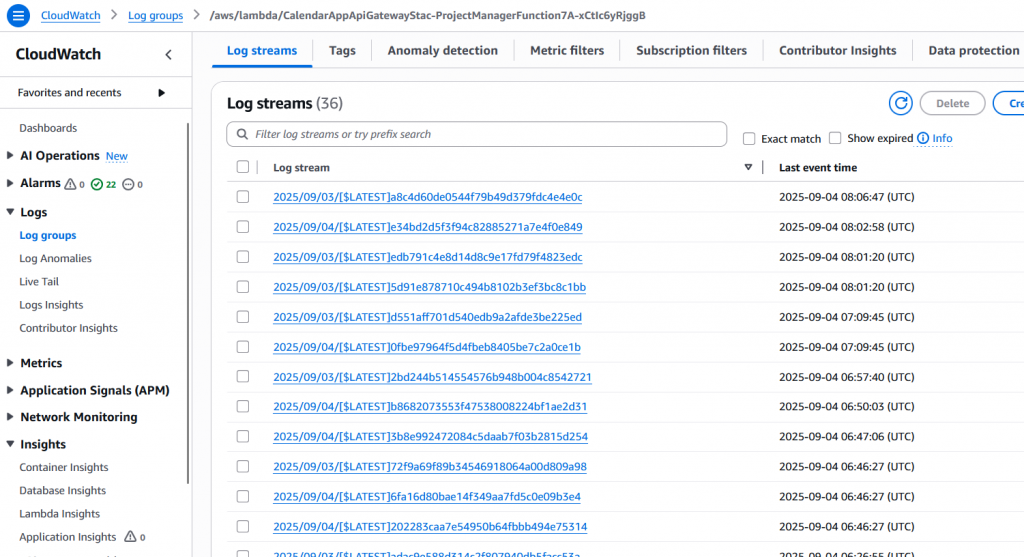The width and height of the screenshot is (1024, 557).
Task: Open log stream ending 72f9a69f89b34546918064a00d809a98
Action: click(430, 466)
